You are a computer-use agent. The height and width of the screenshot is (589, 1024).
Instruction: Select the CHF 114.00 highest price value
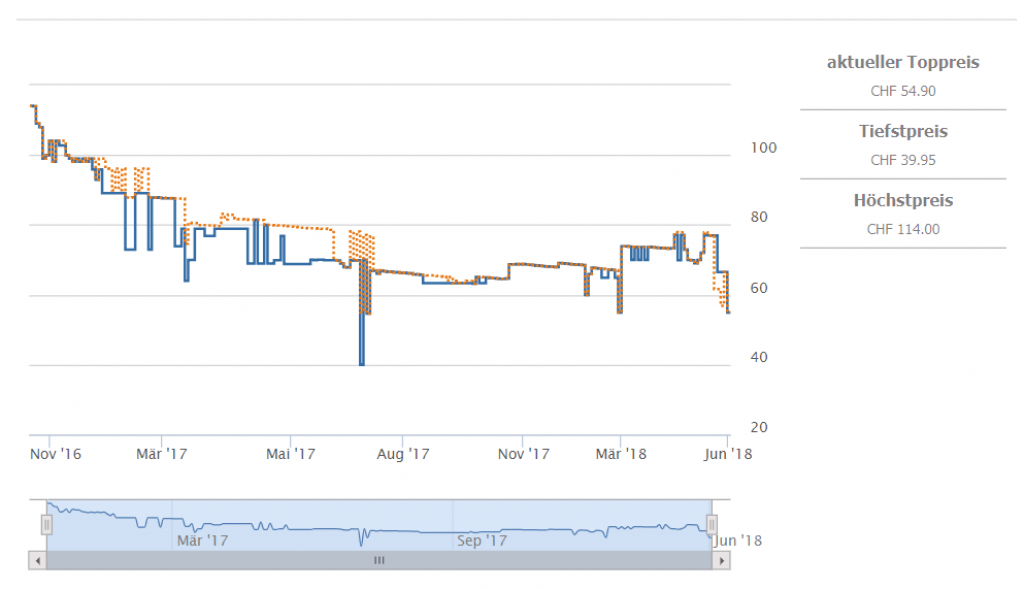903,229
